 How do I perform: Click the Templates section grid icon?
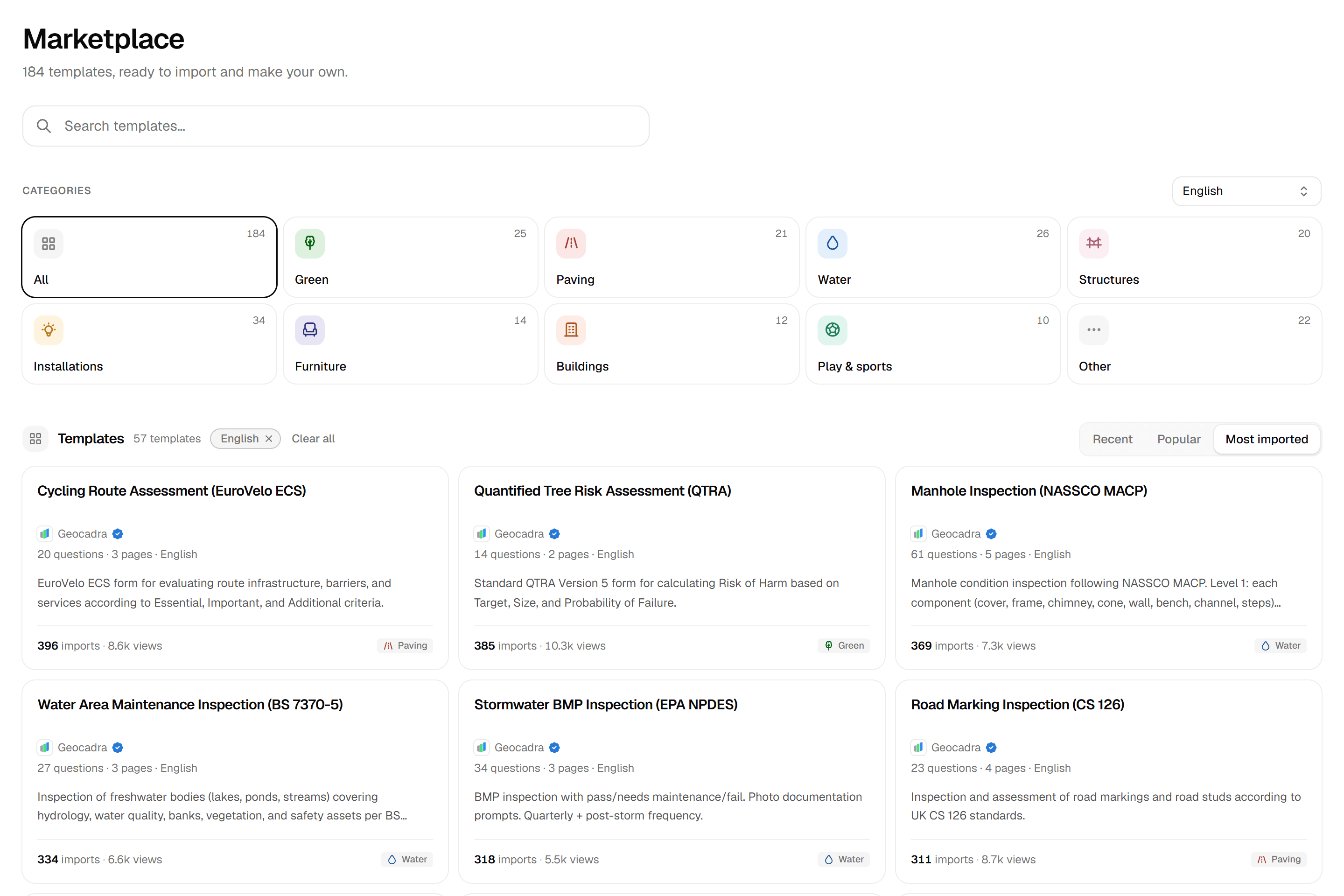(x=35, y=439)
